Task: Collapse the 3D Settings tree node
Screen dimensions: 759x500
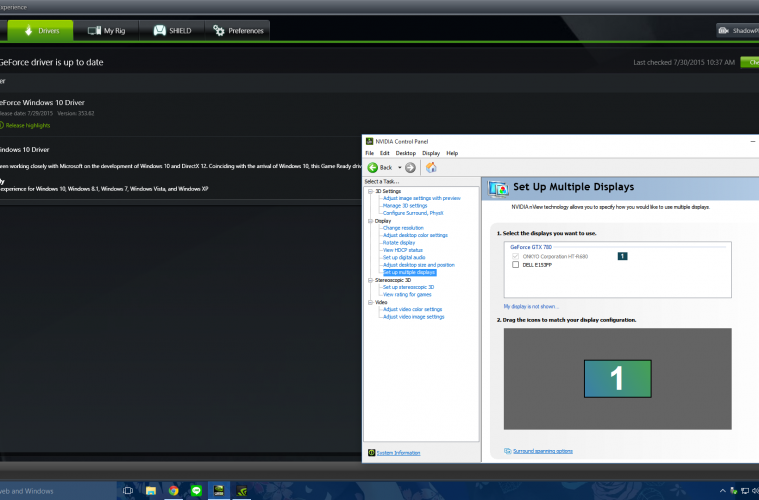Action: coord(370,191)
